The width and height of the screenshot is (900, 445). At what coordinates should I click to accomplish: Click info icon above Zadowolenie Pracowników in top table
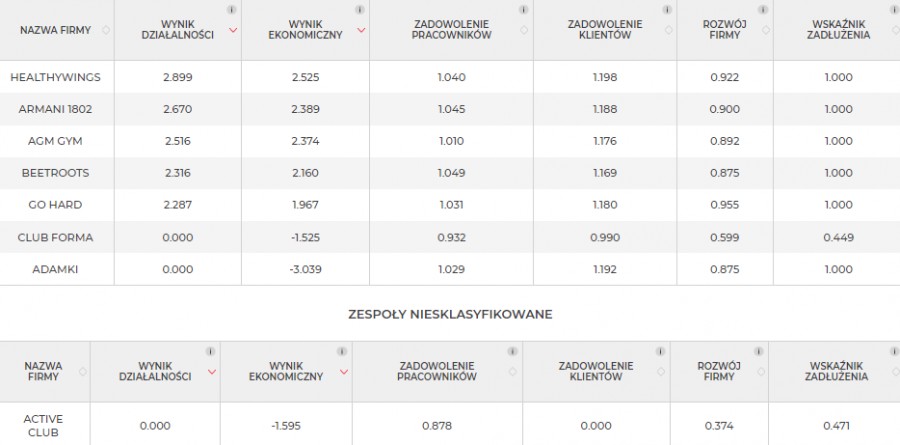tap(523, 10)
